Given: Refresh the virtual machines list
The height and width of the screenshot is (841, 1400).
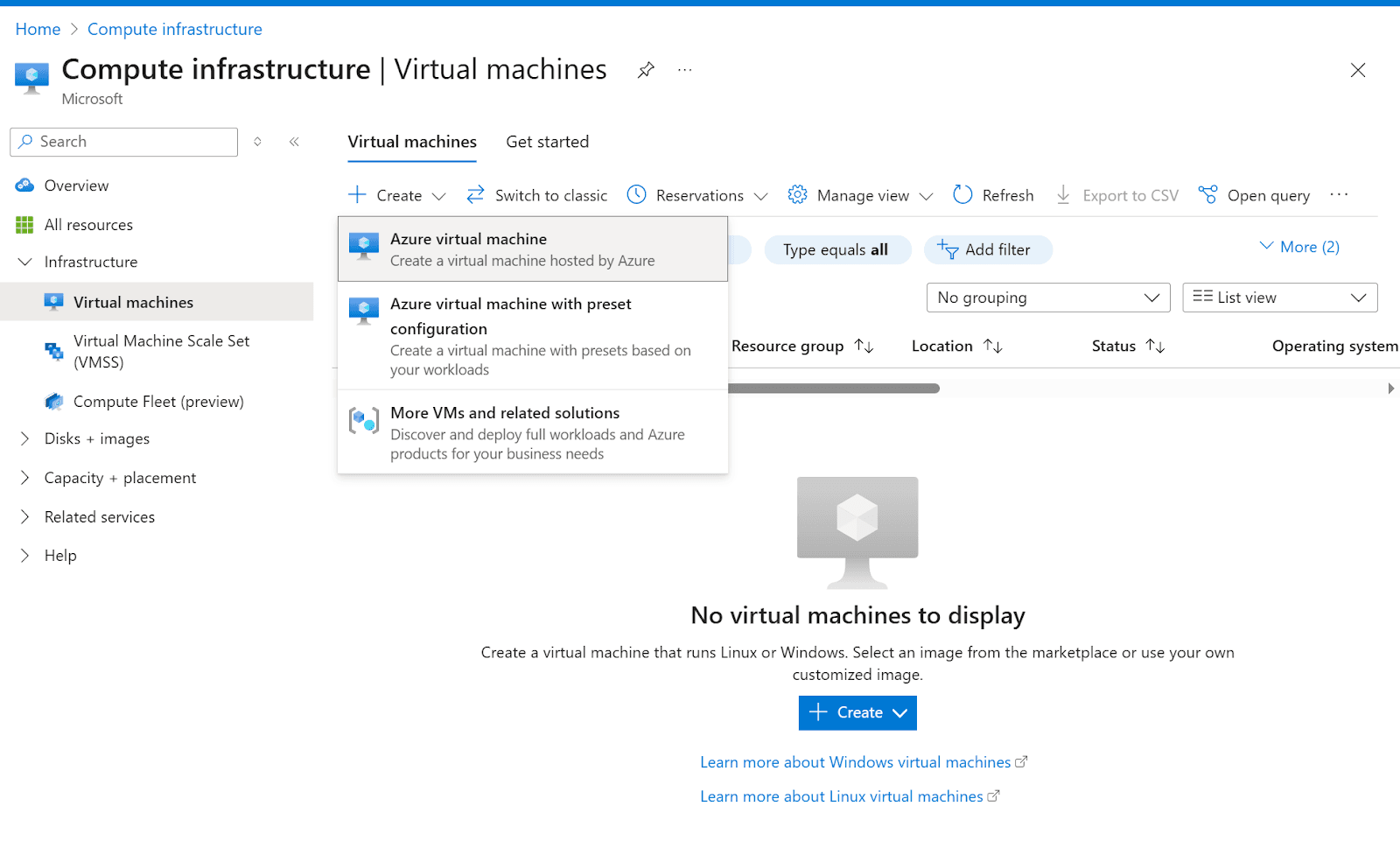Looking at the screenshot, I should tap(993, 194).
